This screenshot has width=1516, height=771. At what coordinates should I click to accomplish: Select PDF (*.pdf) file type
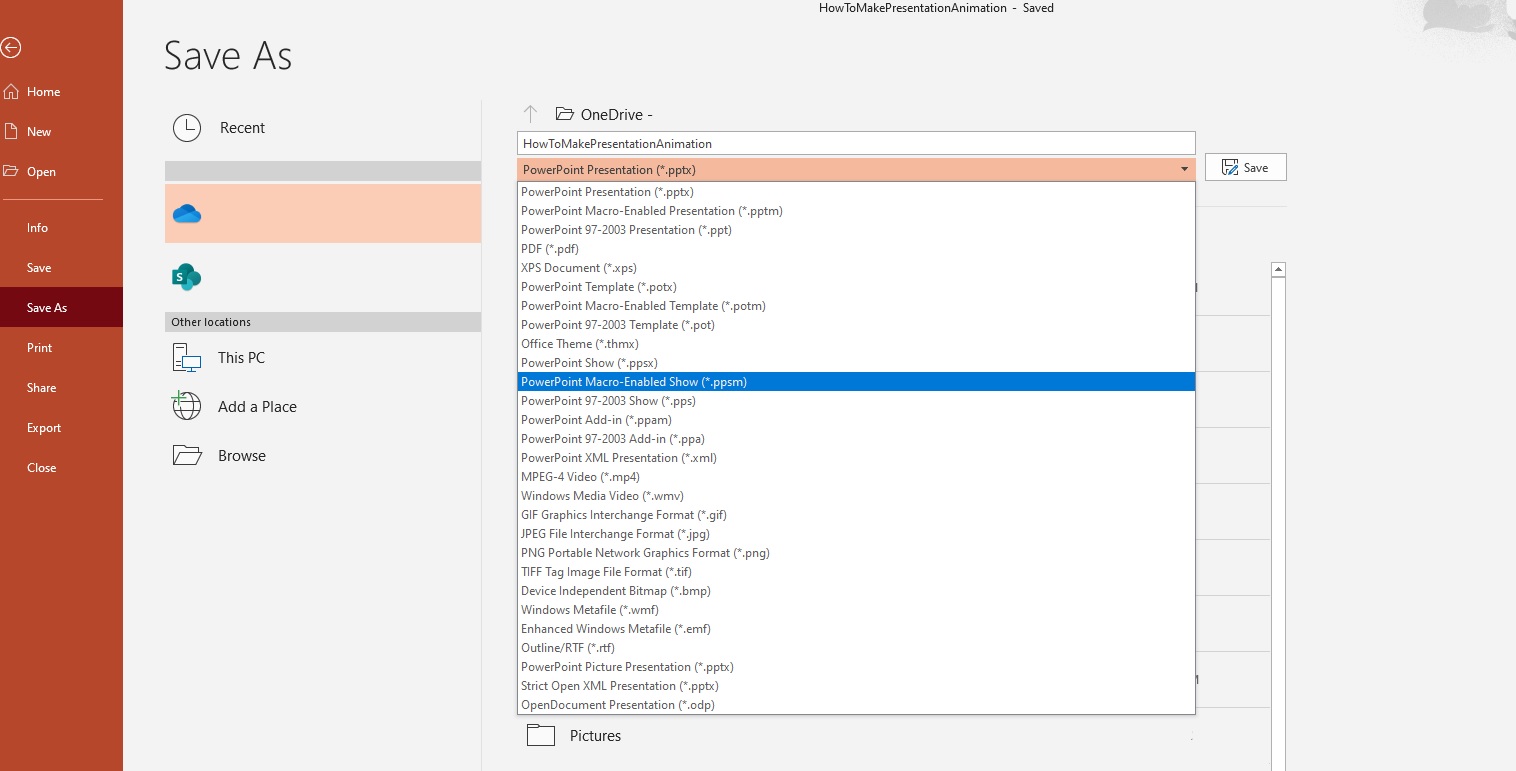coord(856,249)
